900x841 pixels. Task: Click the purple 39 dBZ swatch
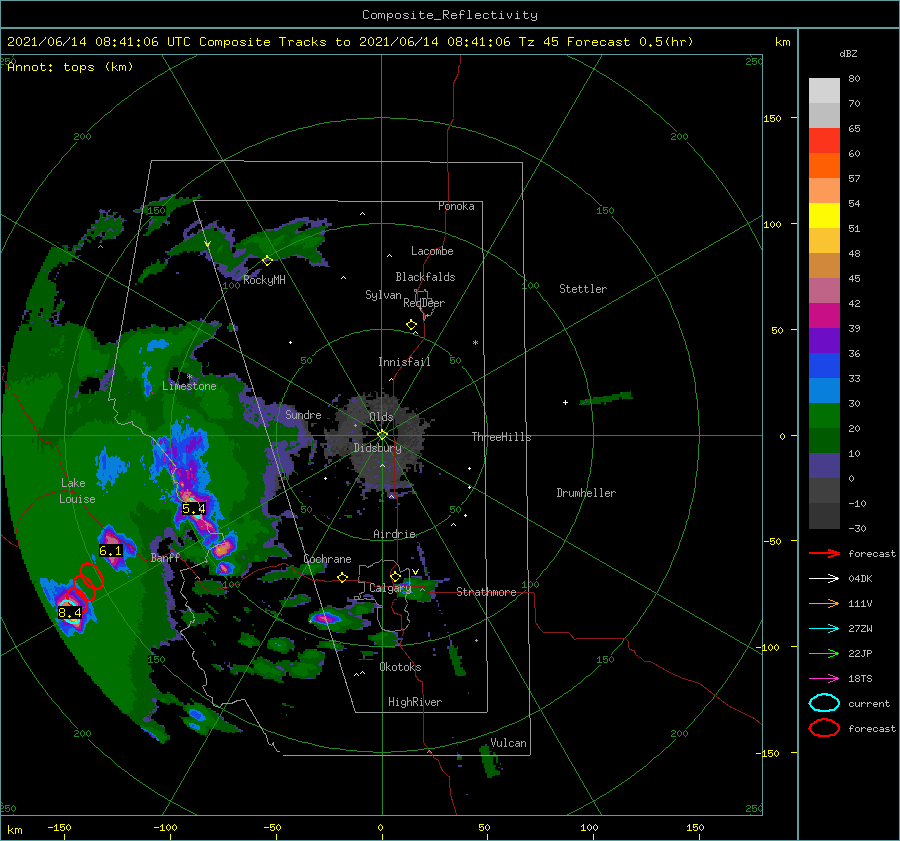tap(824, 340)
